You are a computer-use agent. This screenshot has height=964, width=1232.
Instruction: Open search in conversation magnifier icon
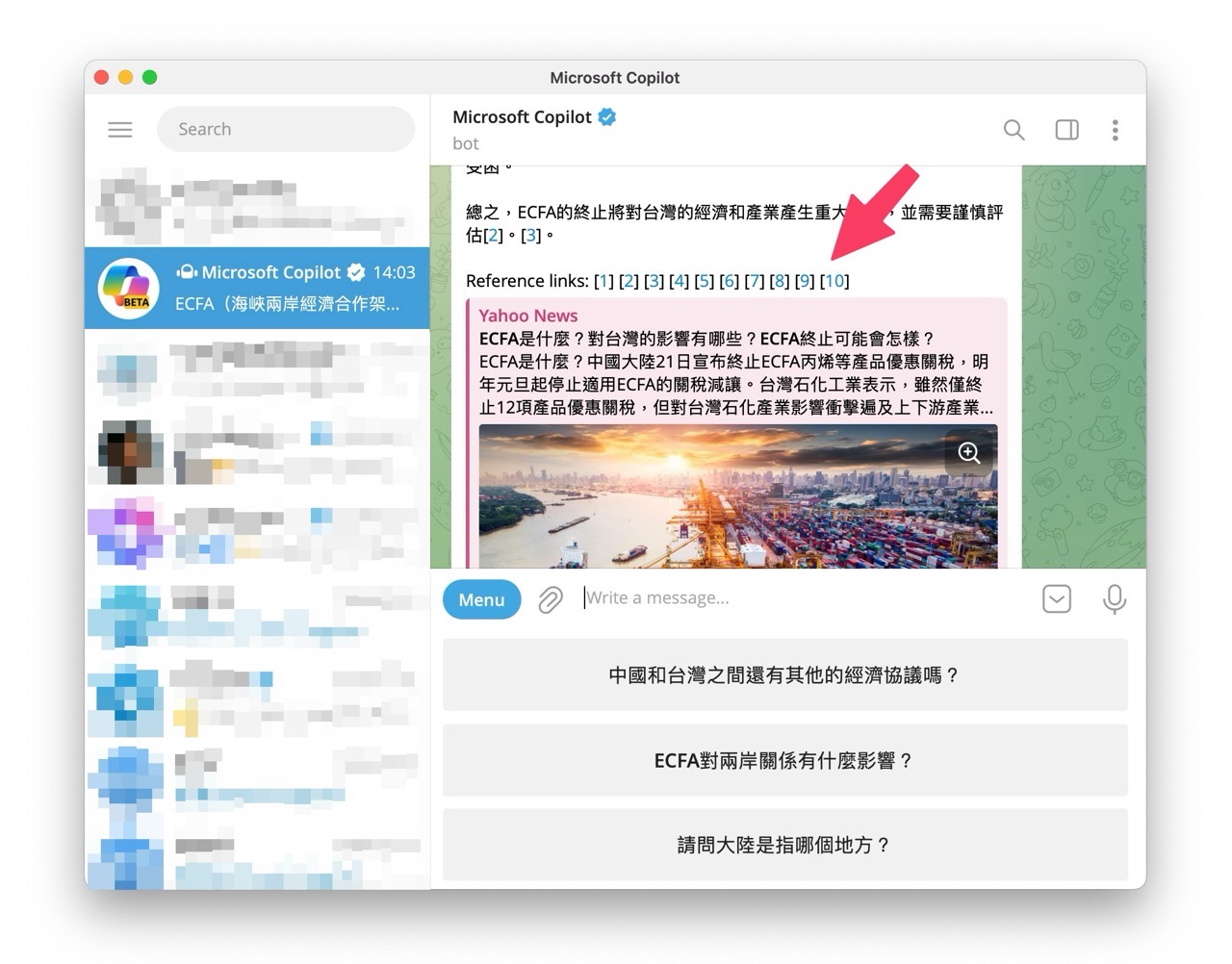click(1014, 129)
